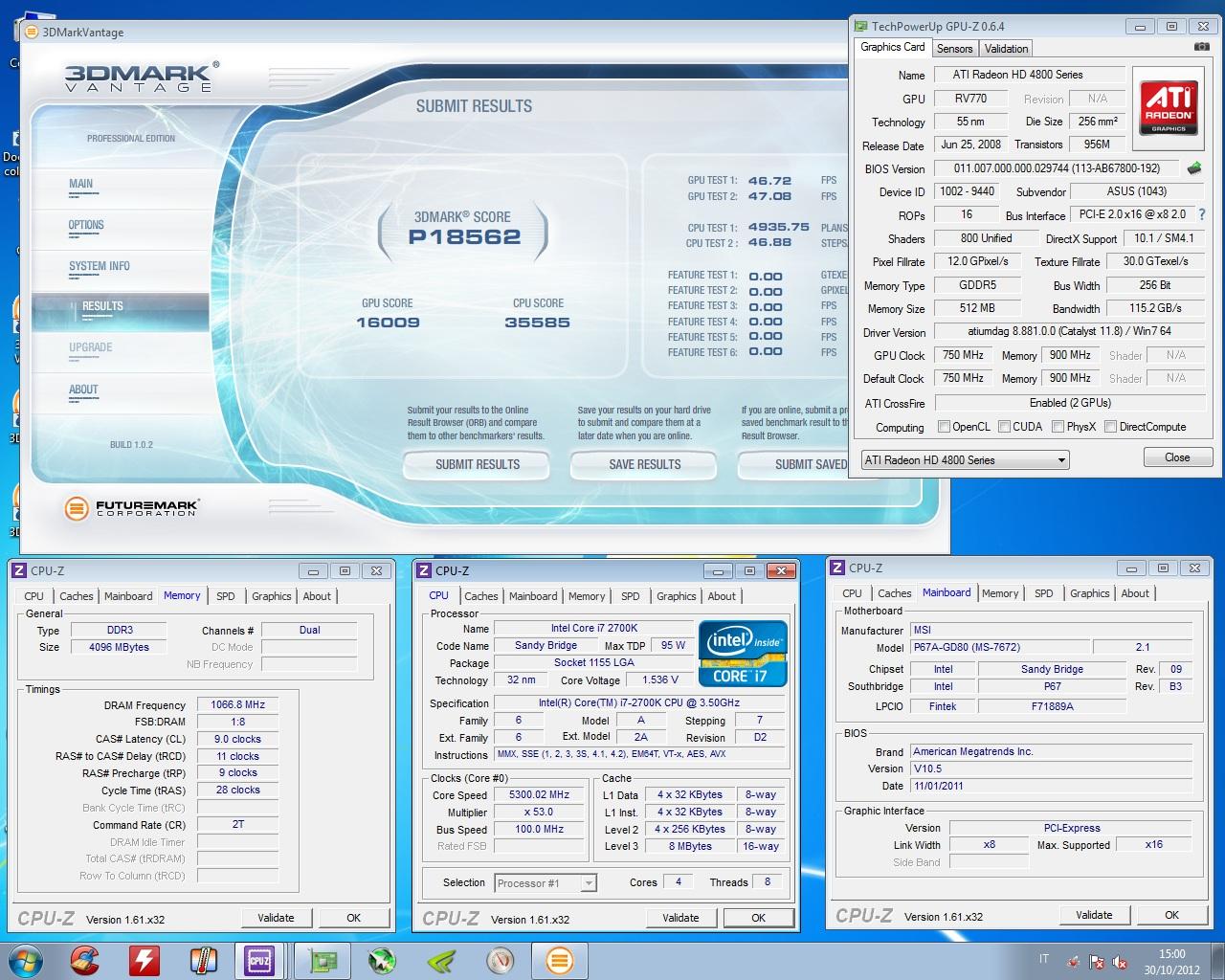Click the ATI CrossFire Enabled (2 GPUs) field
Viewport: 1225px width, 980px height.
click(1069, 403)
